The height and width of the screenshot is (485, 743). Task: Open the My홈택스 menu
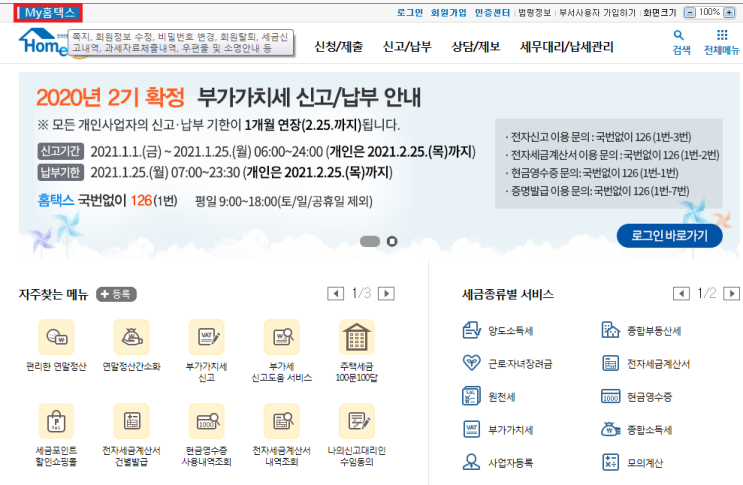pyautogui.click(x=48, y=13)
